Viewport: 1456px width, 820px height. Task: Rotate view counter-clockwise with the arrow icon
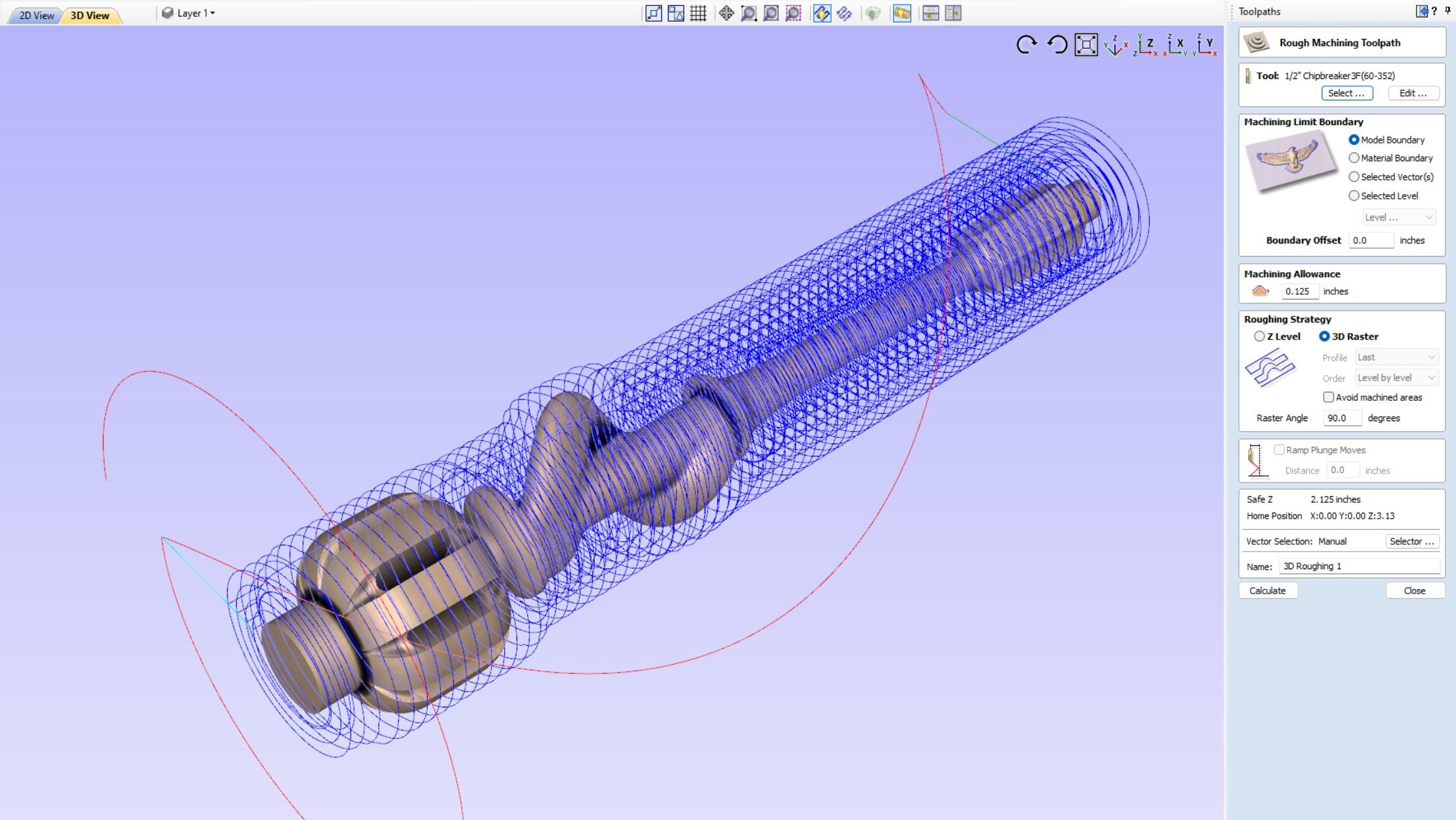1057,45
